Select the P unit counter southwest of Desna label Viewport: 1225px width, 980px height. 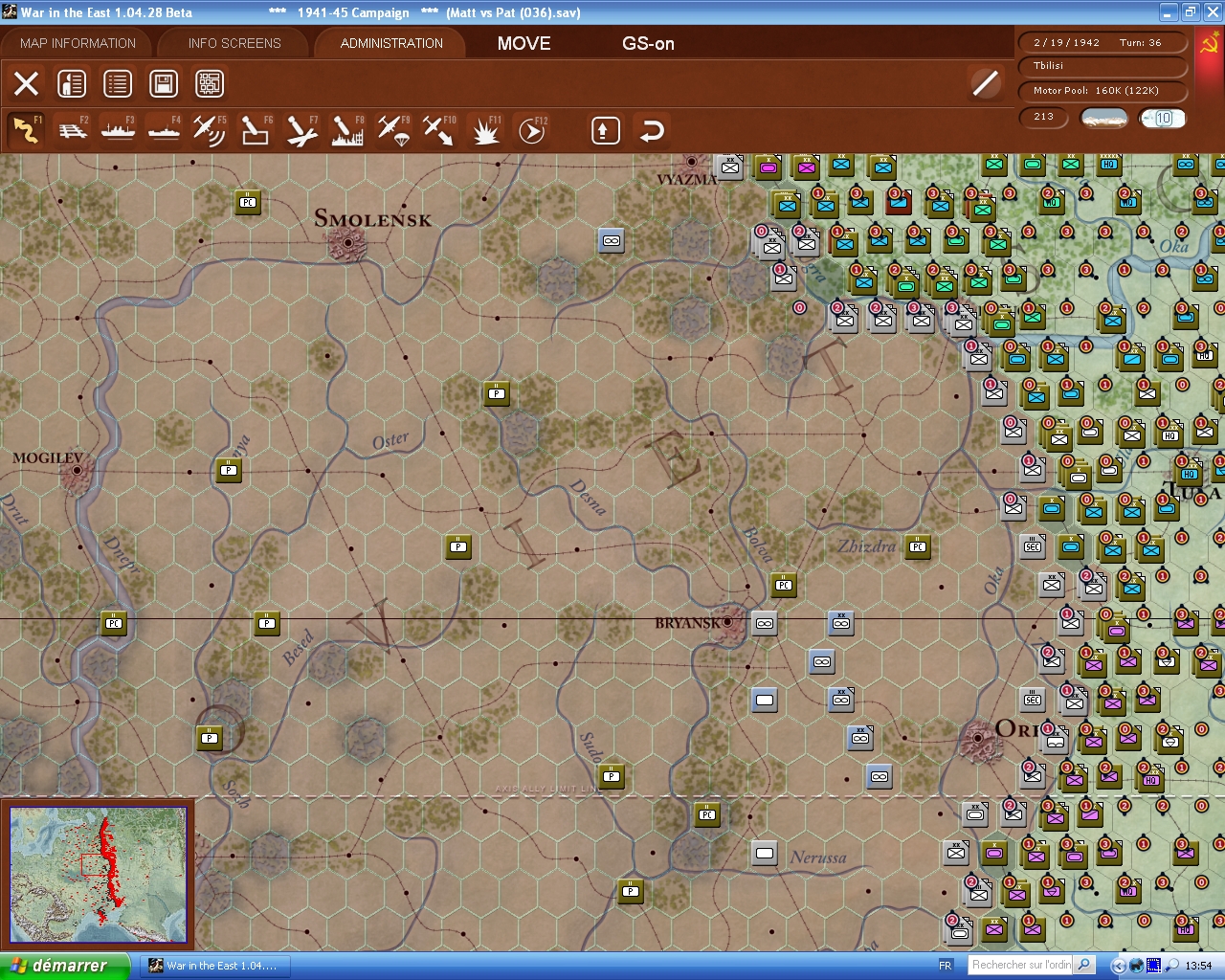point(458,546)
